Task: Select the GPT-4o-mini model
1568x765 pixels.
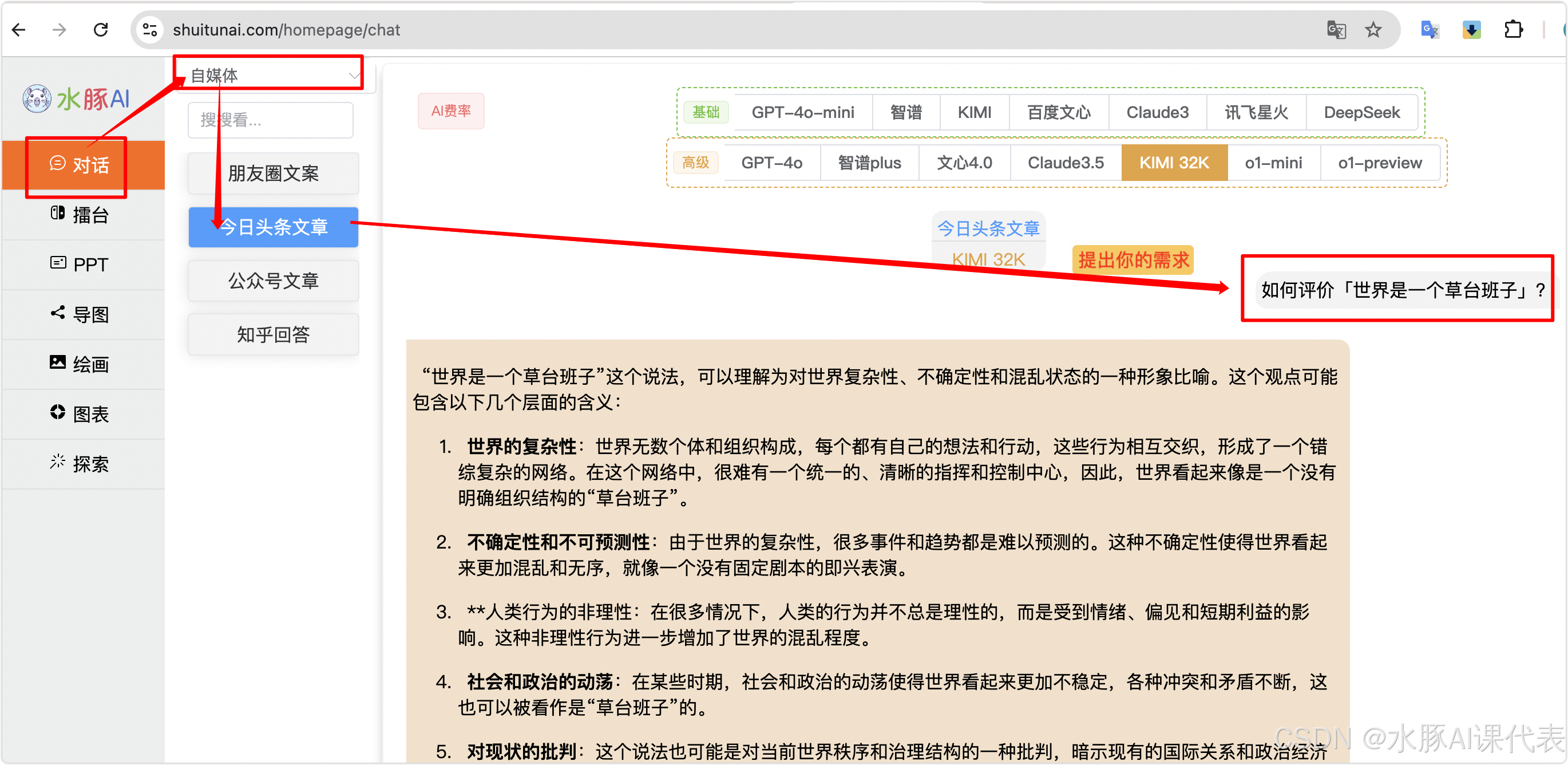Action: point(802,112)
